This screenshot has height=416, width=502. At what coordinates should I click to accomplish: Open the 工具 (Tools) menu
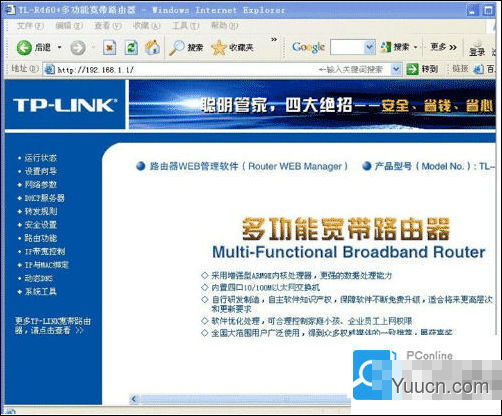point(186,25)
